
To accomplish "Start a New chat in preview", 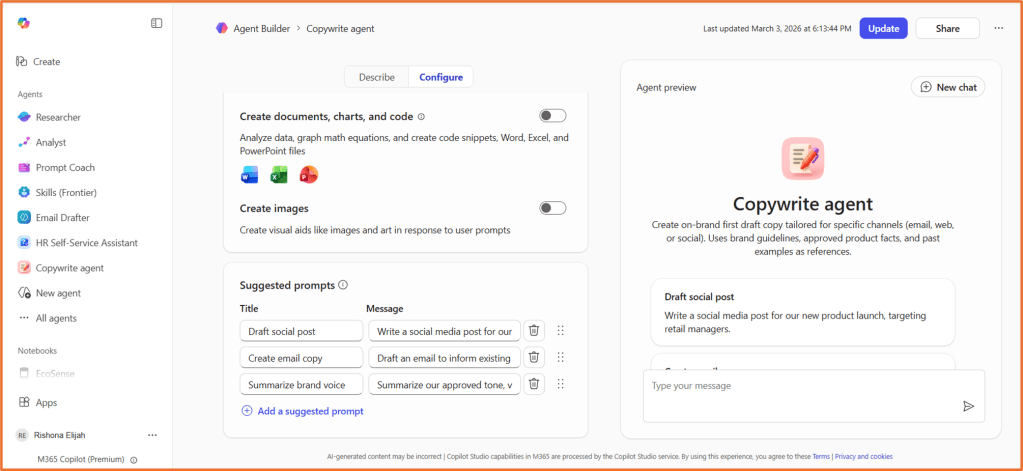I will pos(947,87).
